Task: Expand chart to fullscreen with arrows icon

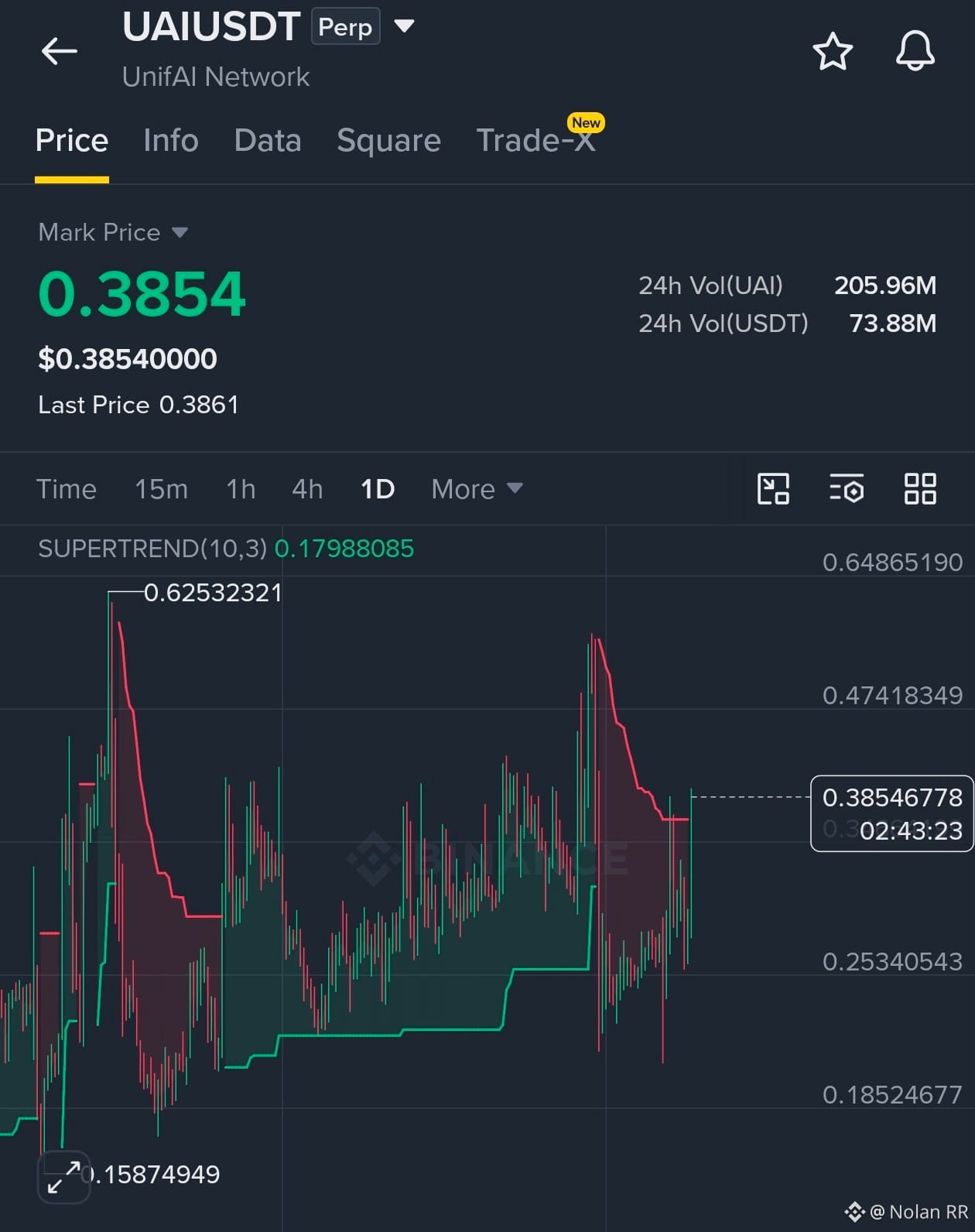Action: click(x=64, y=1177)
